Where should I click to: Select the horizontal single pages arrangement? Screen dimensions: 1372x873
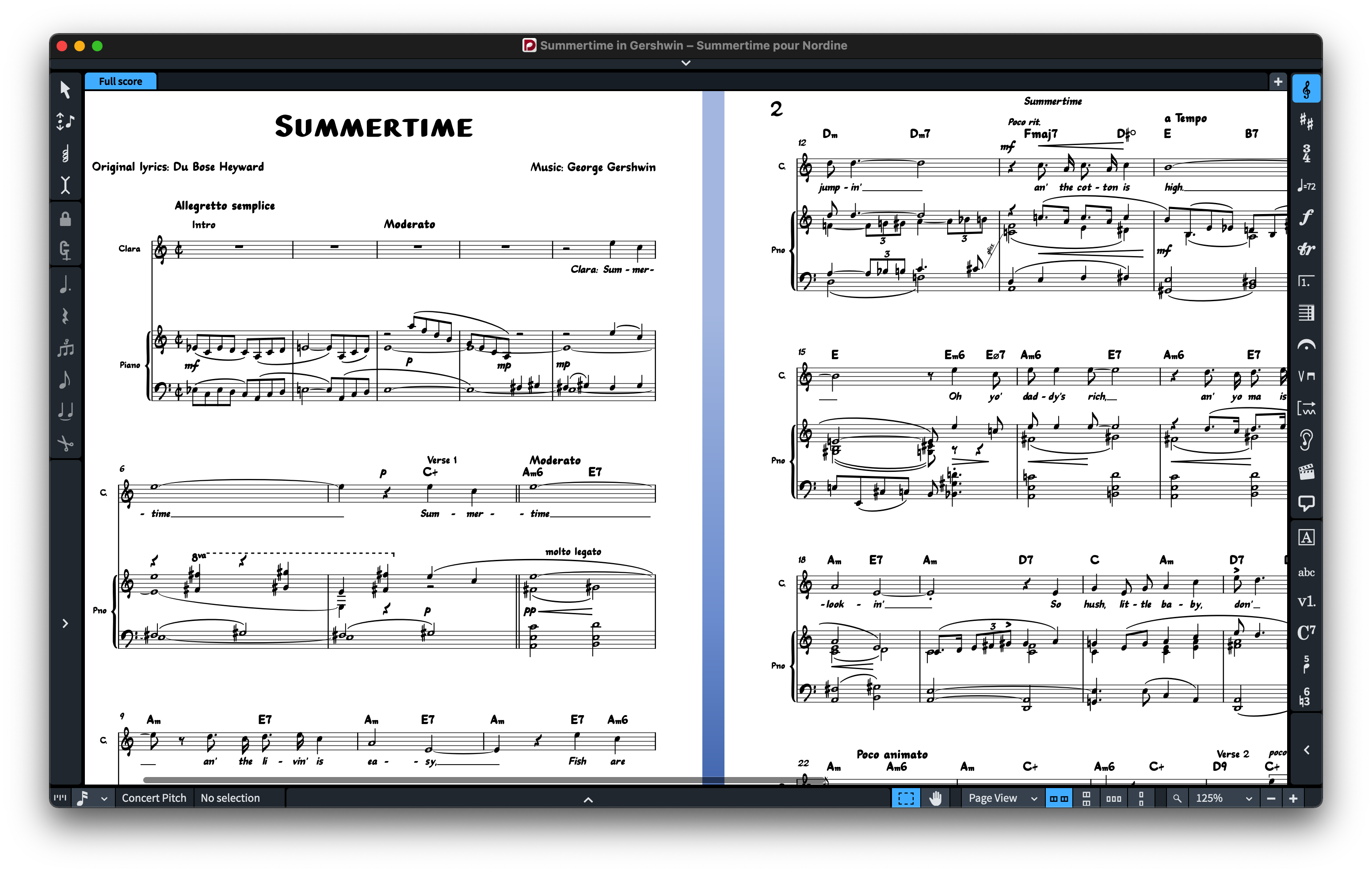pyautogui.click(x=1113, y=798)
